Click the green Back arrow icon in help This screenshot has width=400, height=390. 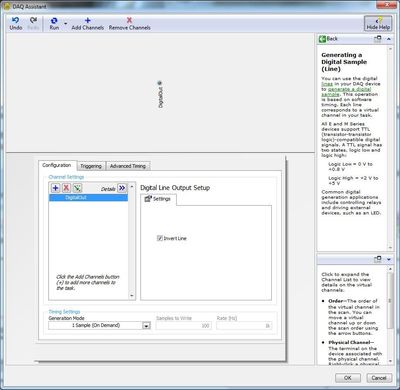322,39
